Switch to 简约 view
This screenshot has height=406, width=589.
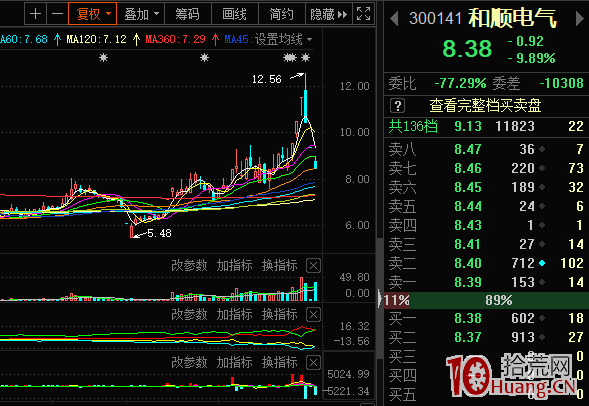[281, 14]
